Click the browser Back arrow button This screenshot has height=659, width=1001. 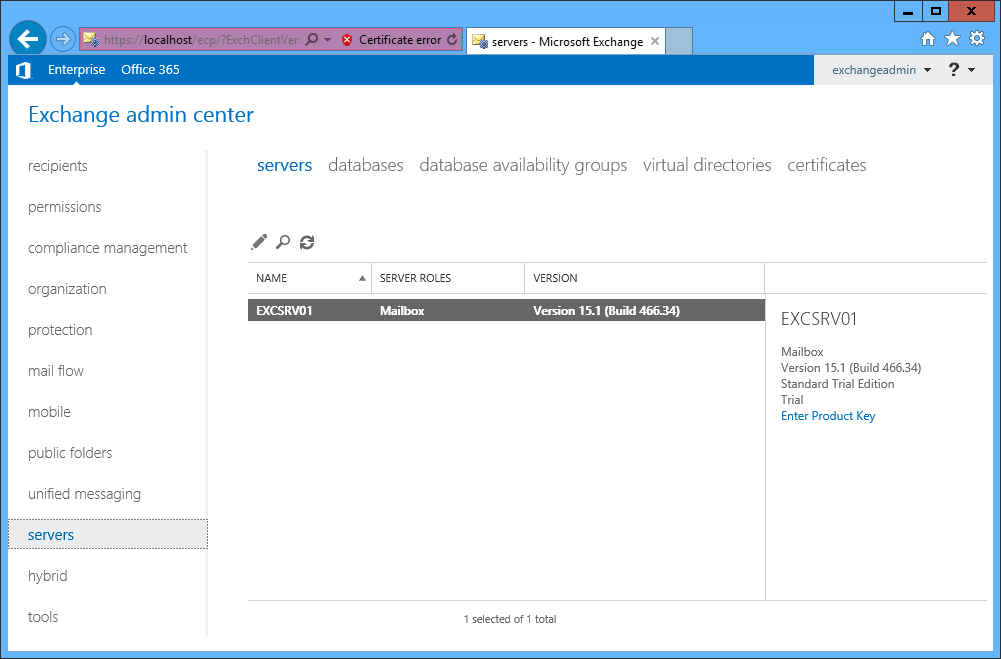coord(27,39)
